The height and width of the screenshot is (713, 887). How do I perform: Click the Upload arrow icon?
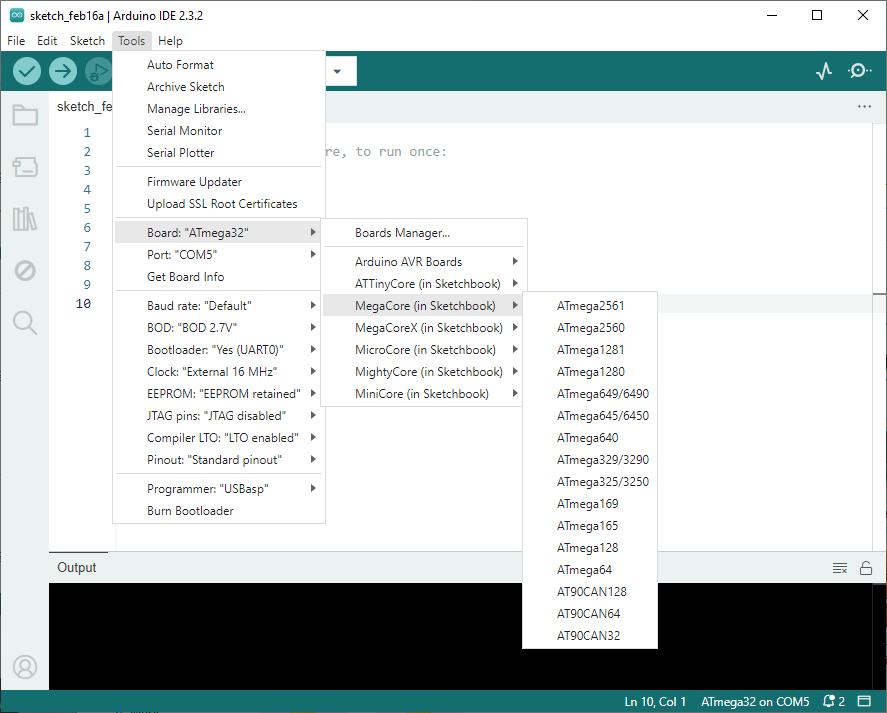point(63,71)
